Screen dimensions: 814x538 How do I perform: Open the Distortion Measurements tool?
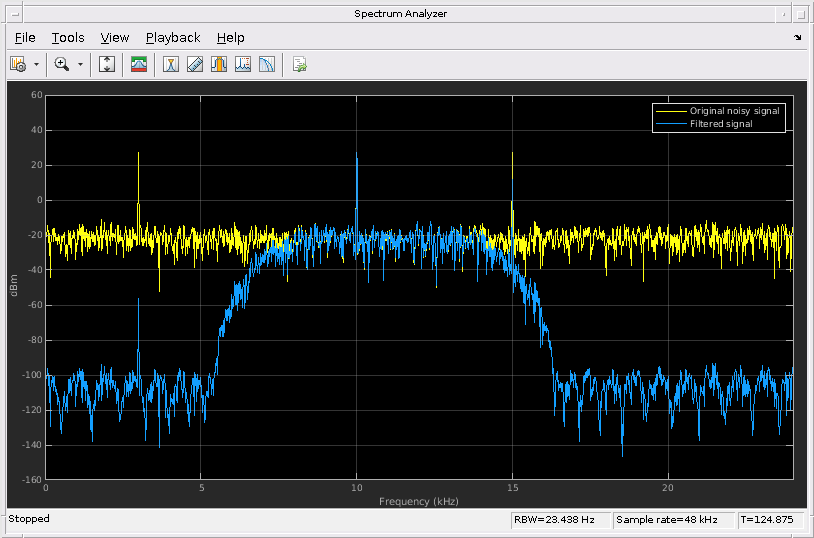243,64
